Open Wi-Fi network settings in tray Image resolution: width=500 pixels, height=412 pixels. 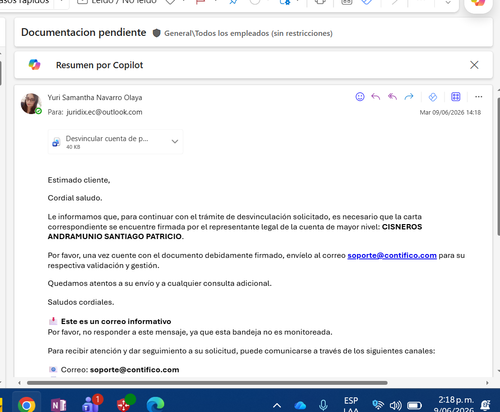(x=378, y=405)
